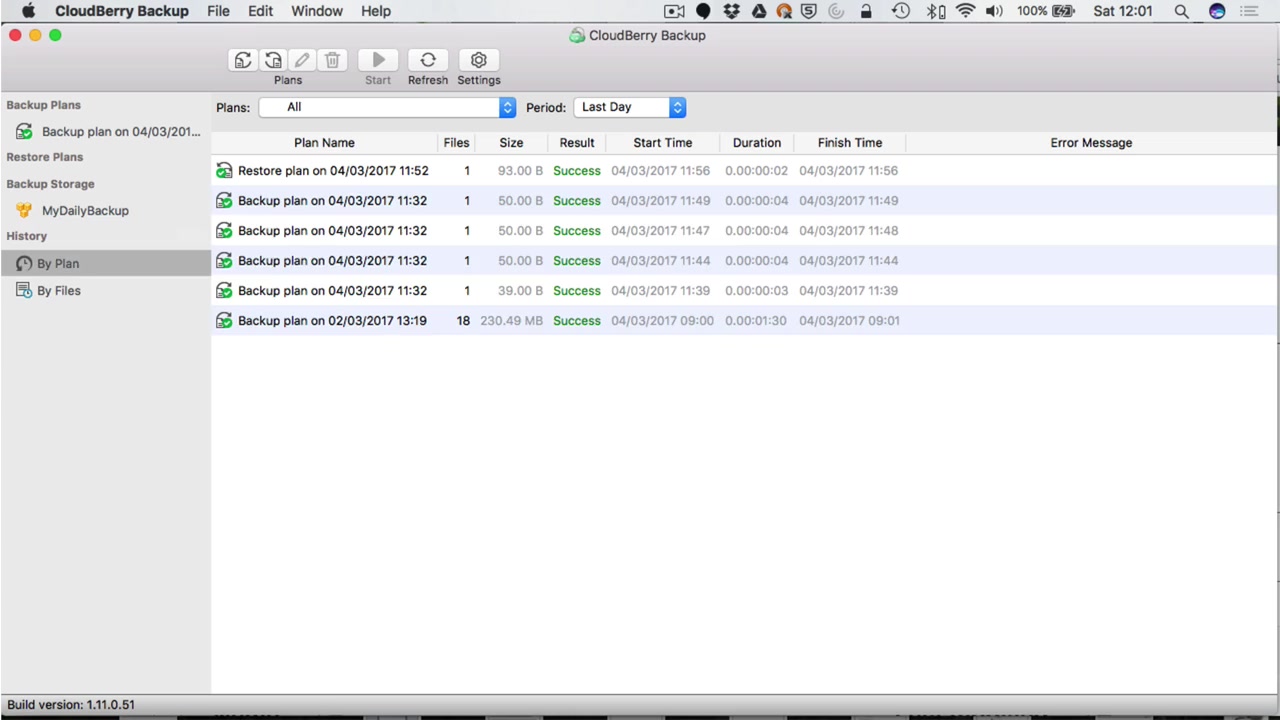This screenshot has height=720, width=1280.
Task: Click the 39.00 B size cell
Action: (x=520, y=291)
